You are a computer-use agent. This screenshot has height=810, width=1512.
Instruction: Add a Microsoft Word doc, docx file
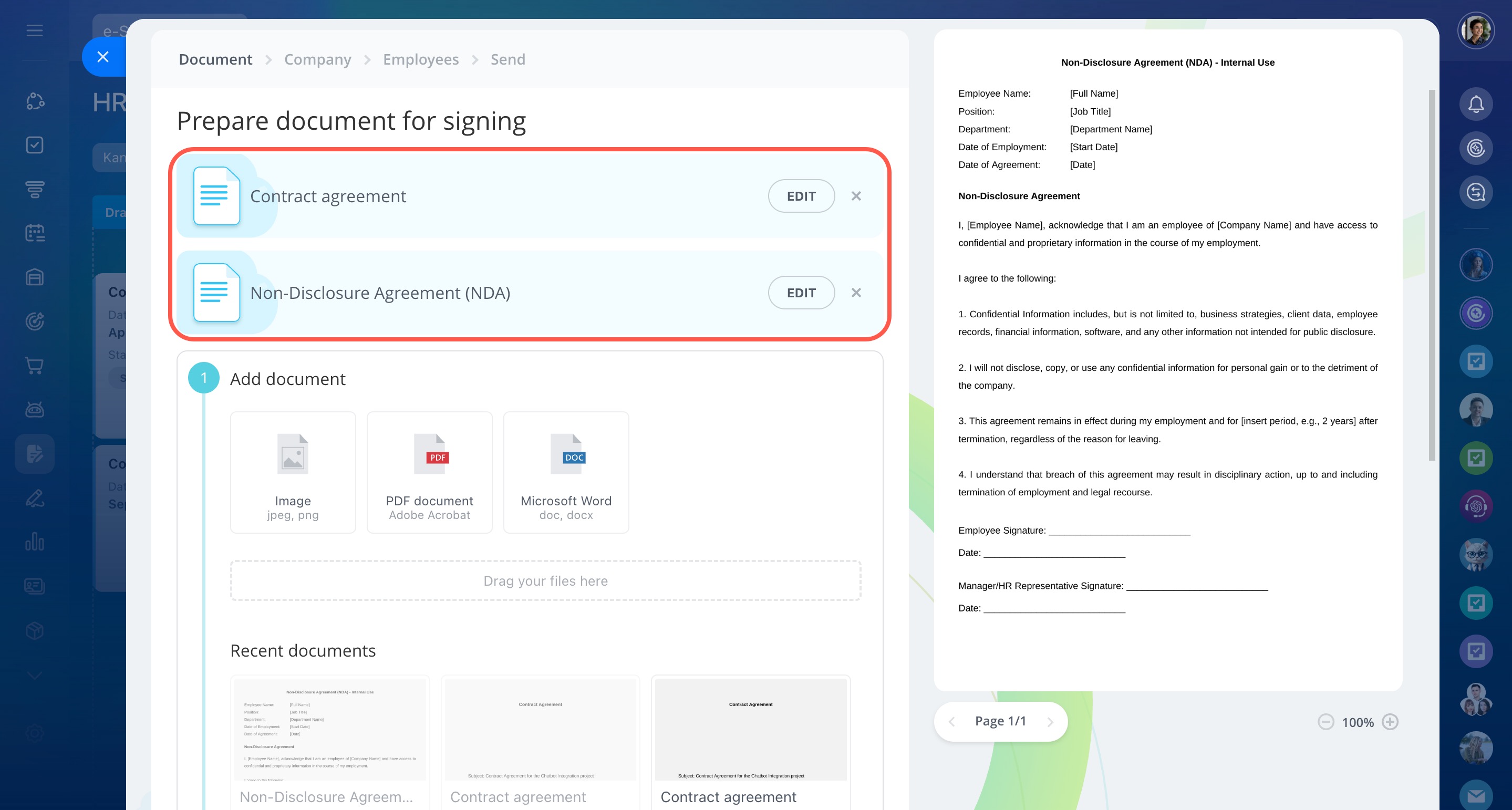click(566, 473)
